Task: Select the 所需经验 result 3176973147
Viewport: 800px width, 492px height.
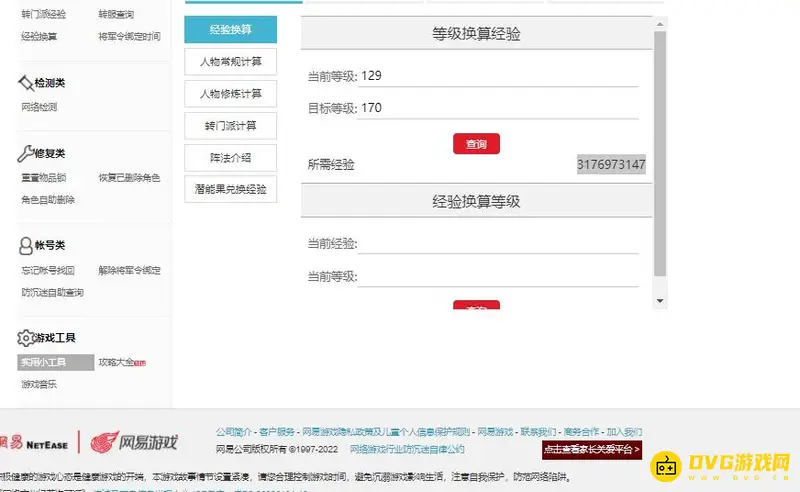Action: (611, 164)
